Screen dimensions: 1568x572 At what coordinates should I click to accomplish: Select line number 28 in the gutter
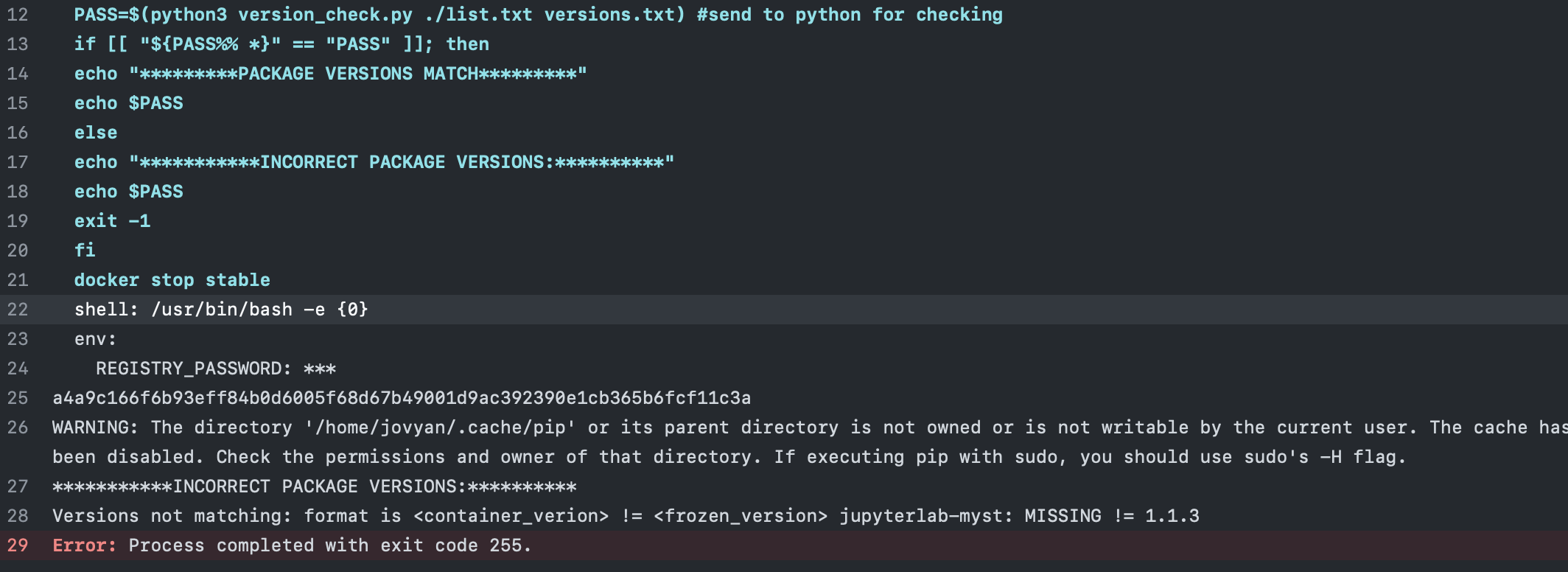[18, 516]
